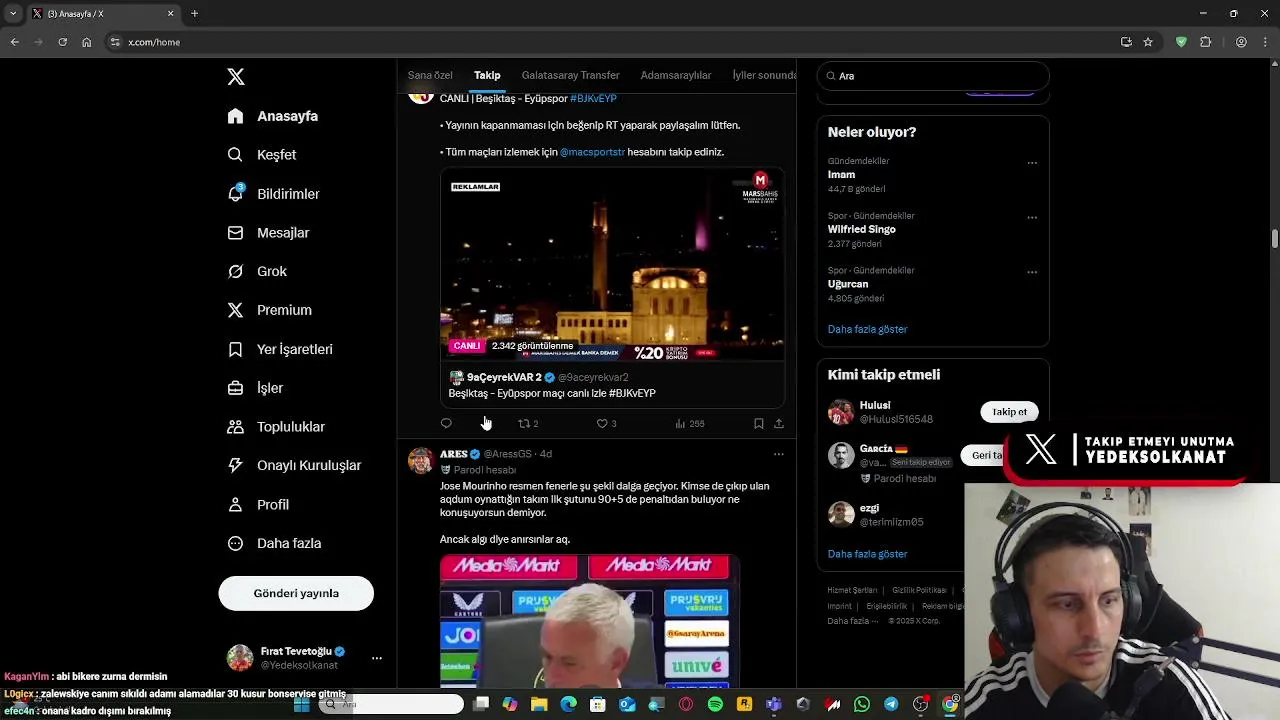Image resolution: width=1280 pixels, height=720 pixels.
Task: Switch to Sana özel tab
Action: click(430, 76)
